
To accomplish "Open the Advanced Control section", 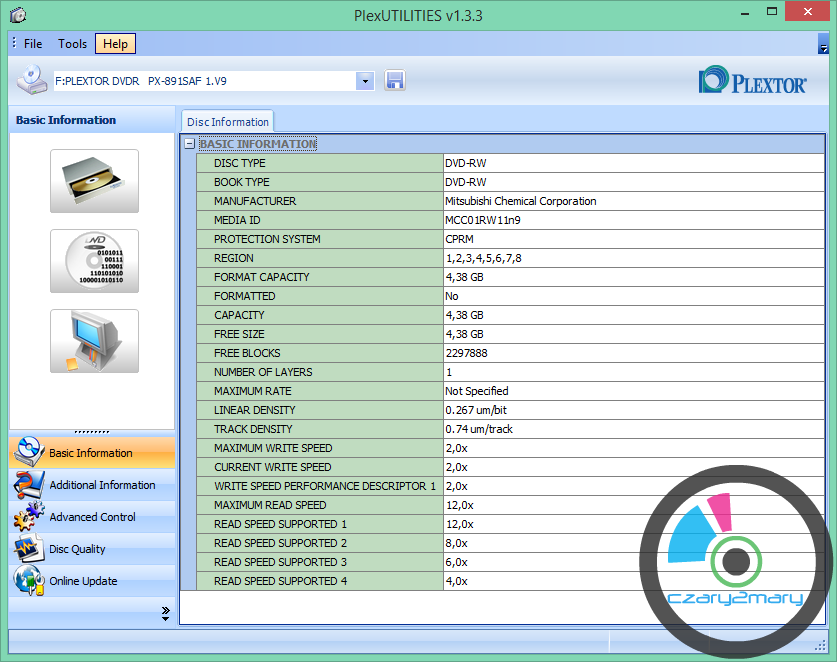I will [92, 517].
